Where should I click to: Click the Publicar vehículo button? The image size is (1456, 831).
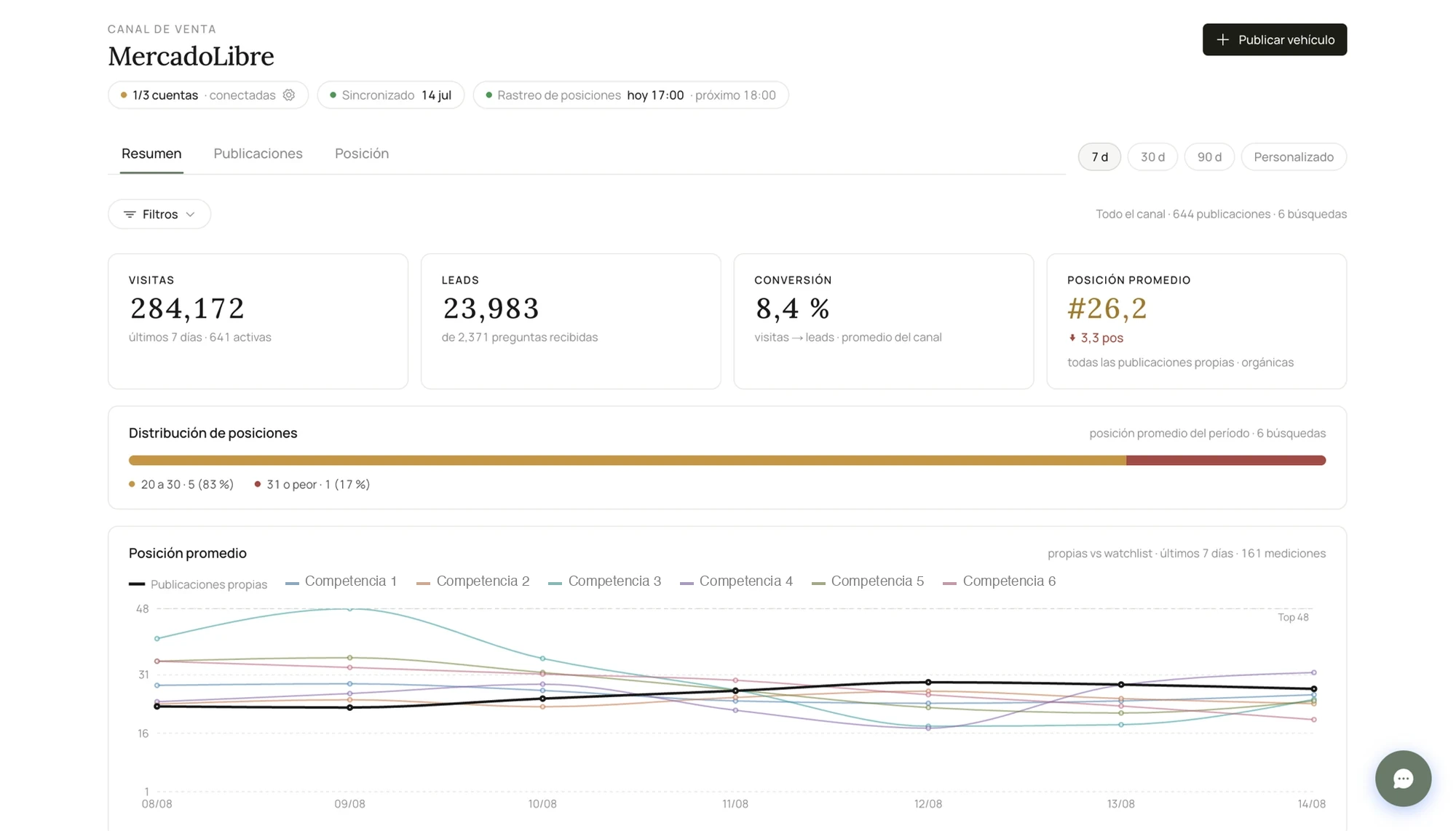click(x=1274, y=39)
